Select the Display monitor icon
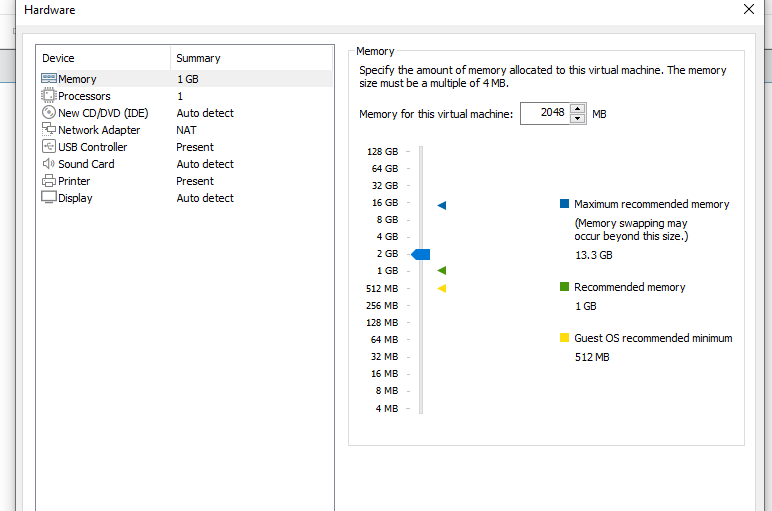This screenshot has width=772, height=511. pyautogui.click(x=49, y=197)
